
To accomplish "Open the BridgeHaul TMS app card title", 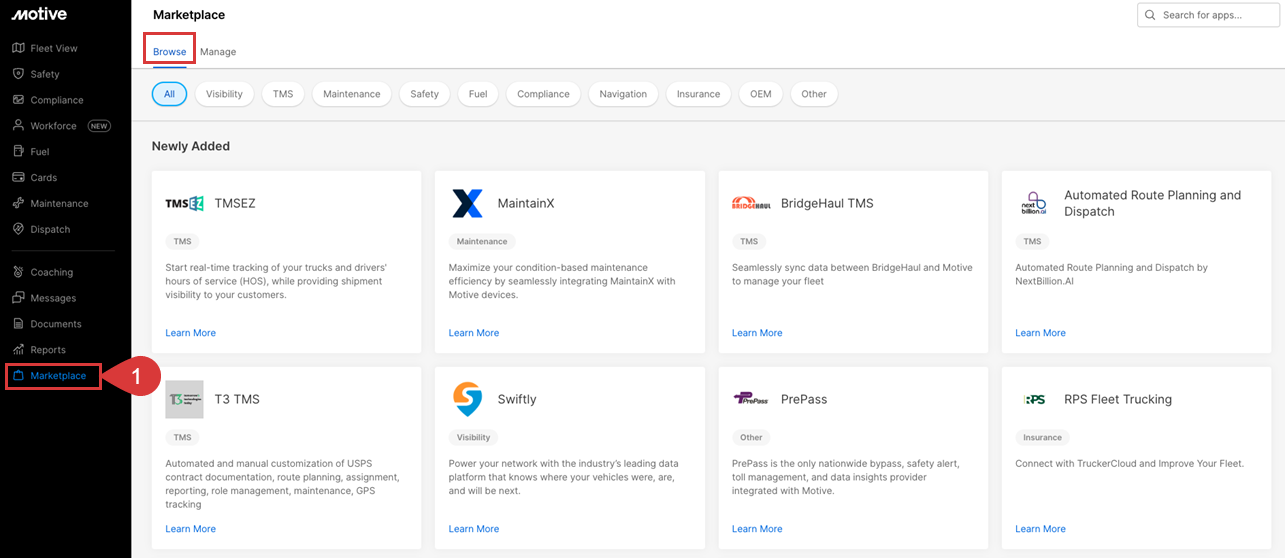I will [826, 203].
